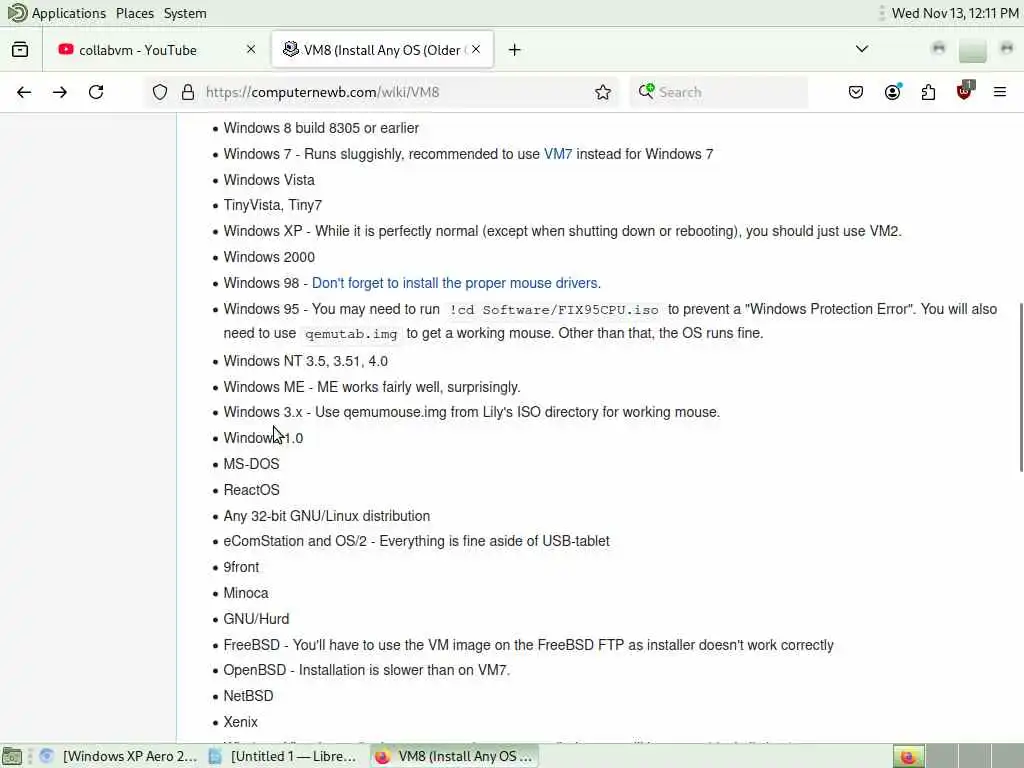Show desktop from the bottom panel

click(x=12, y=756)
